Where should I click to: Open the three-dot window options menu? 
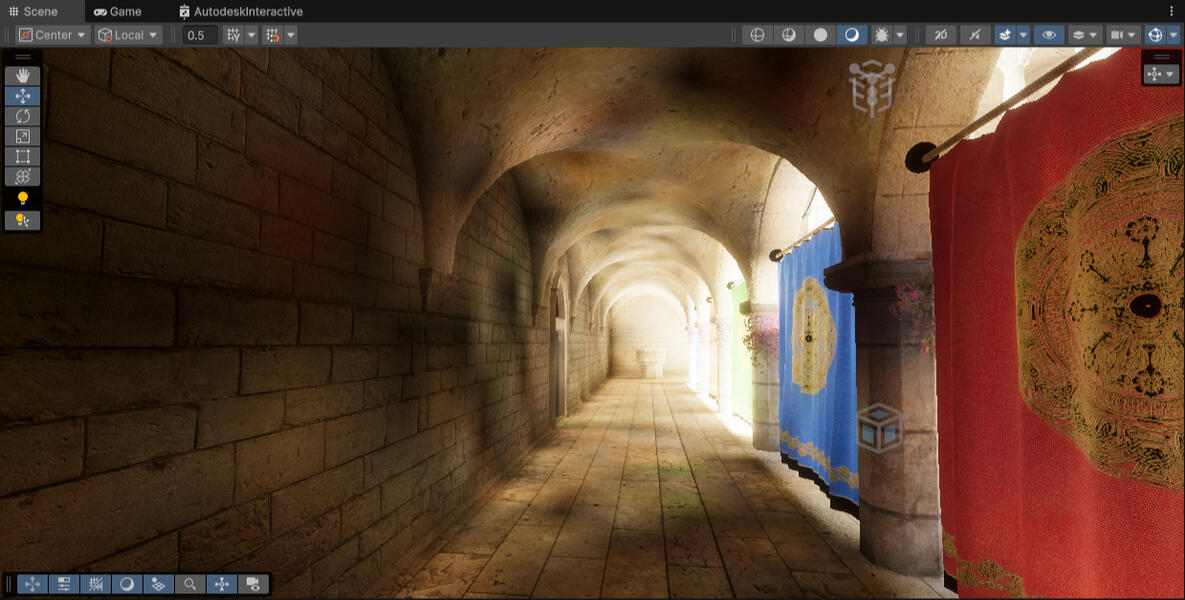[1171, 11]
